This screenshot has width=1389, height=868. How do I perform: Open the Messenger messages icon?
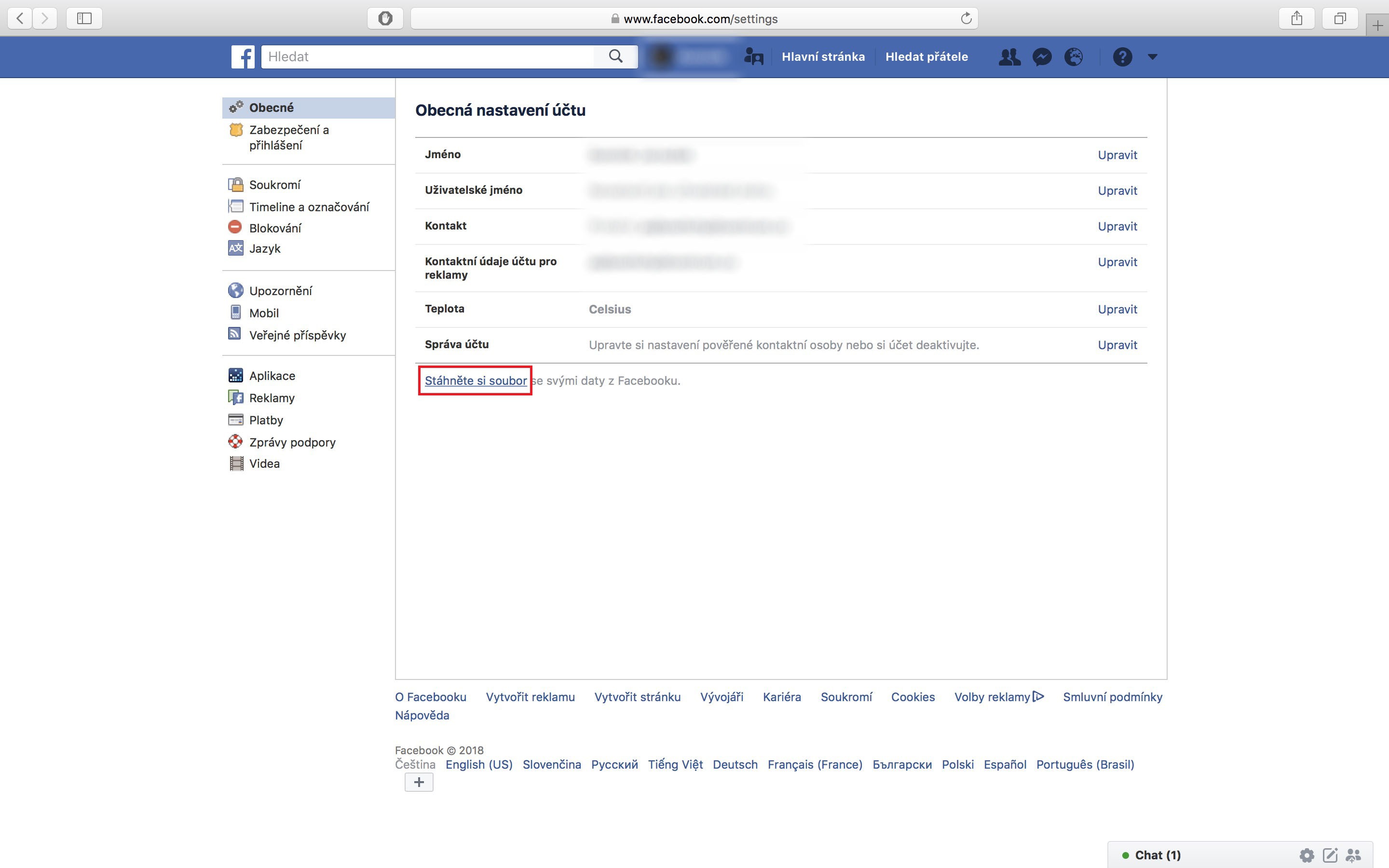tap(1042, 57)
